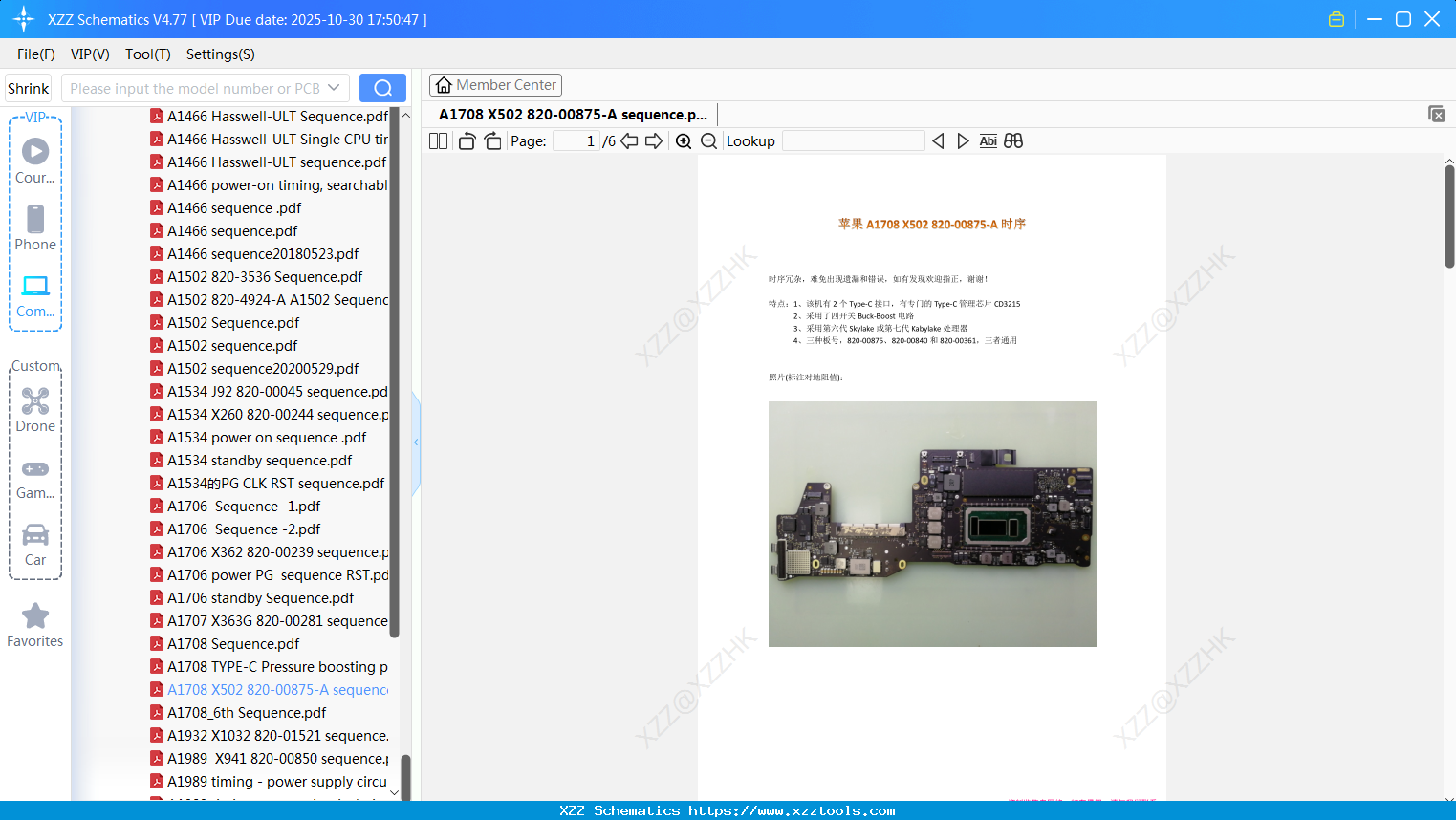Open A1707 X363G 820-00281 sequence file
Screen dimensions: 1456x820
pyautogui.click(x=270, y=620)
